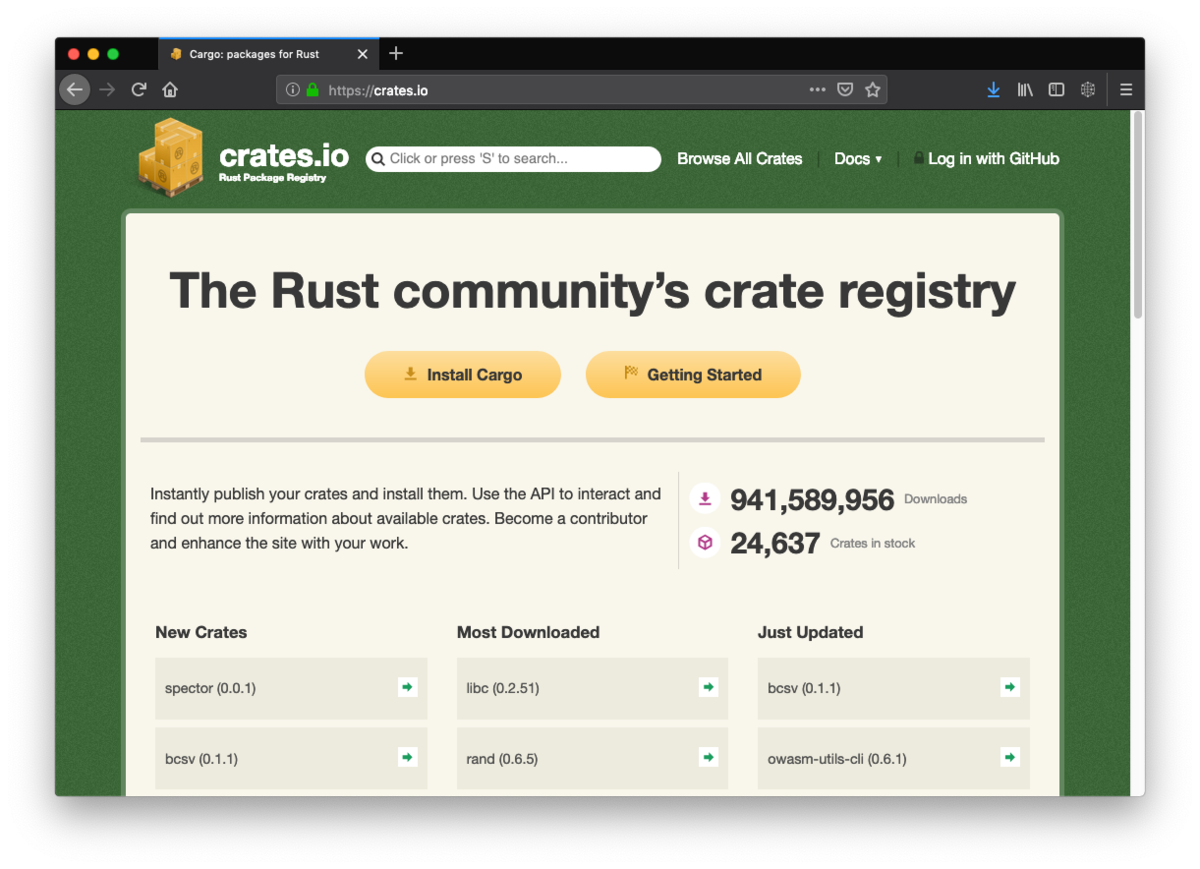Click the arrow on rand row
Viewport: 1200px width, 869px height.
[x=708, y=757]
